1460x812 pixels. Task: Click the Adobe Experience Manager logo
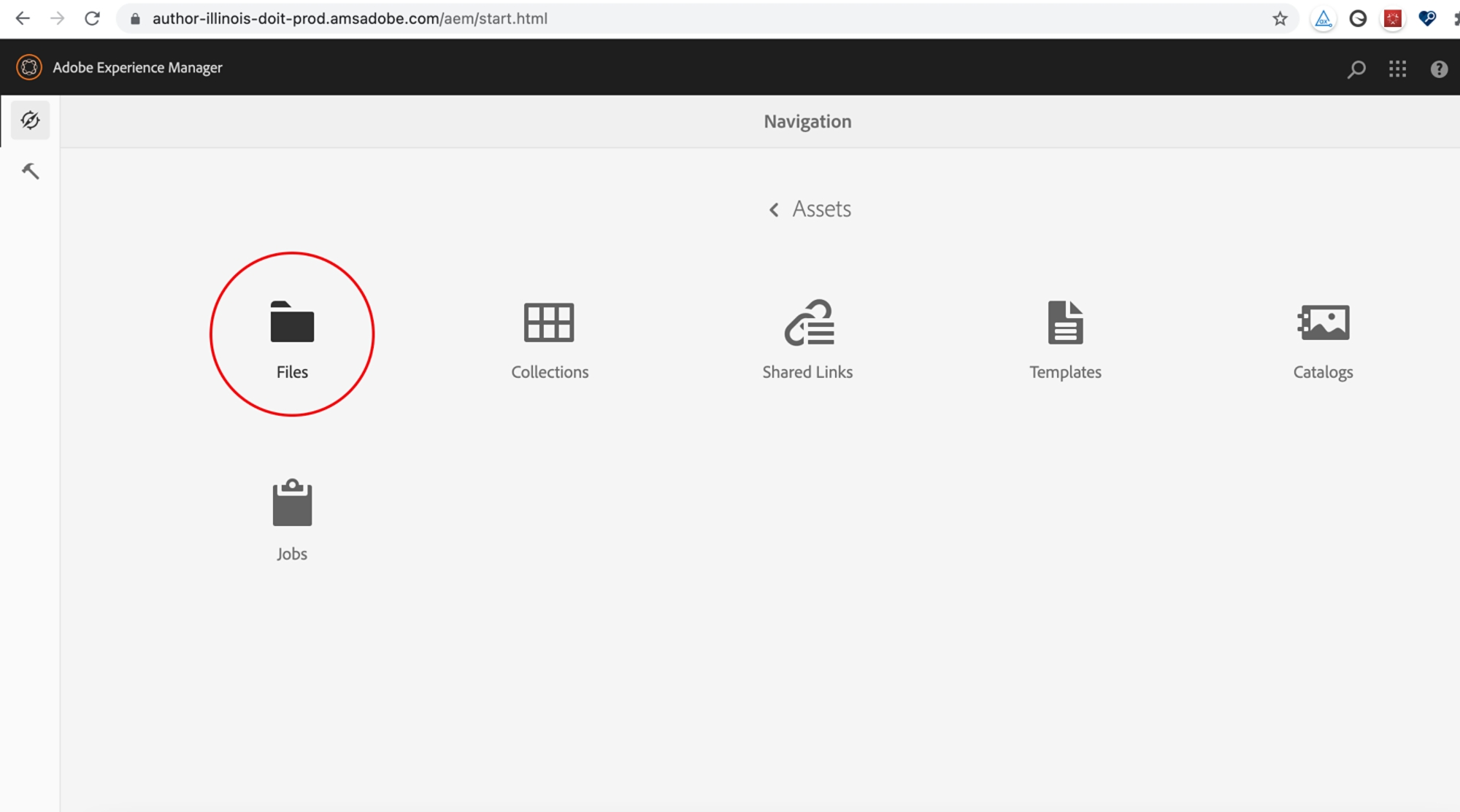[x=28, y=67]
